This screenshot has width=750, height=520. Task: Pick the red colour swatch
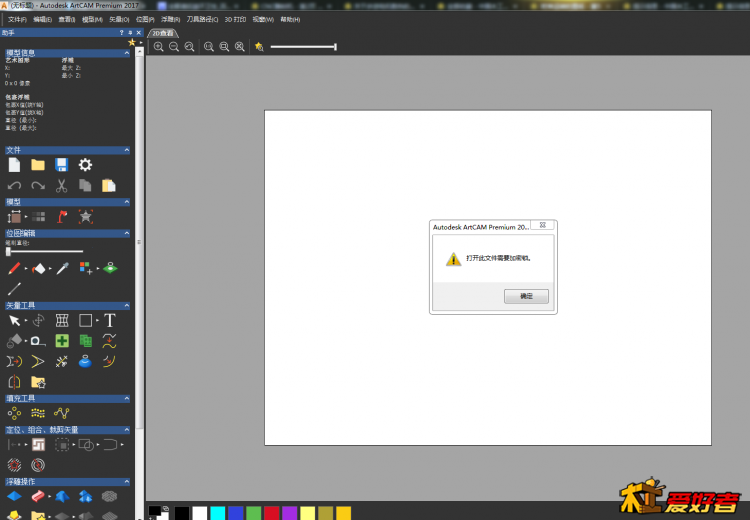pos(272,513)
